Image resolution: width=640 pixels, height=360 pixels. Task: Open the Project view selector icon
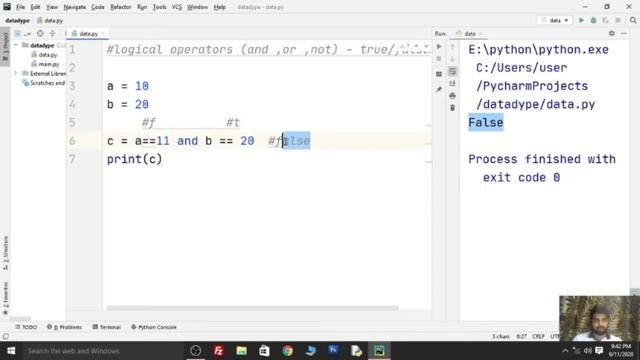coord(18,33)
